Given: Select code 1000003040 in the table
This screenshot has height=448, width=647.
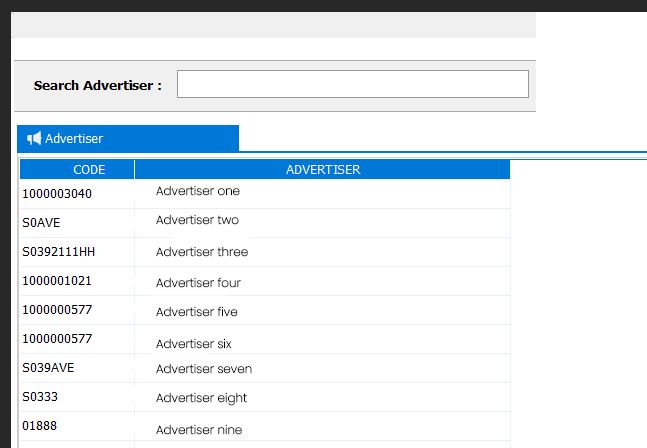Looking at the screenshot, I should click(x=57, y=194).
